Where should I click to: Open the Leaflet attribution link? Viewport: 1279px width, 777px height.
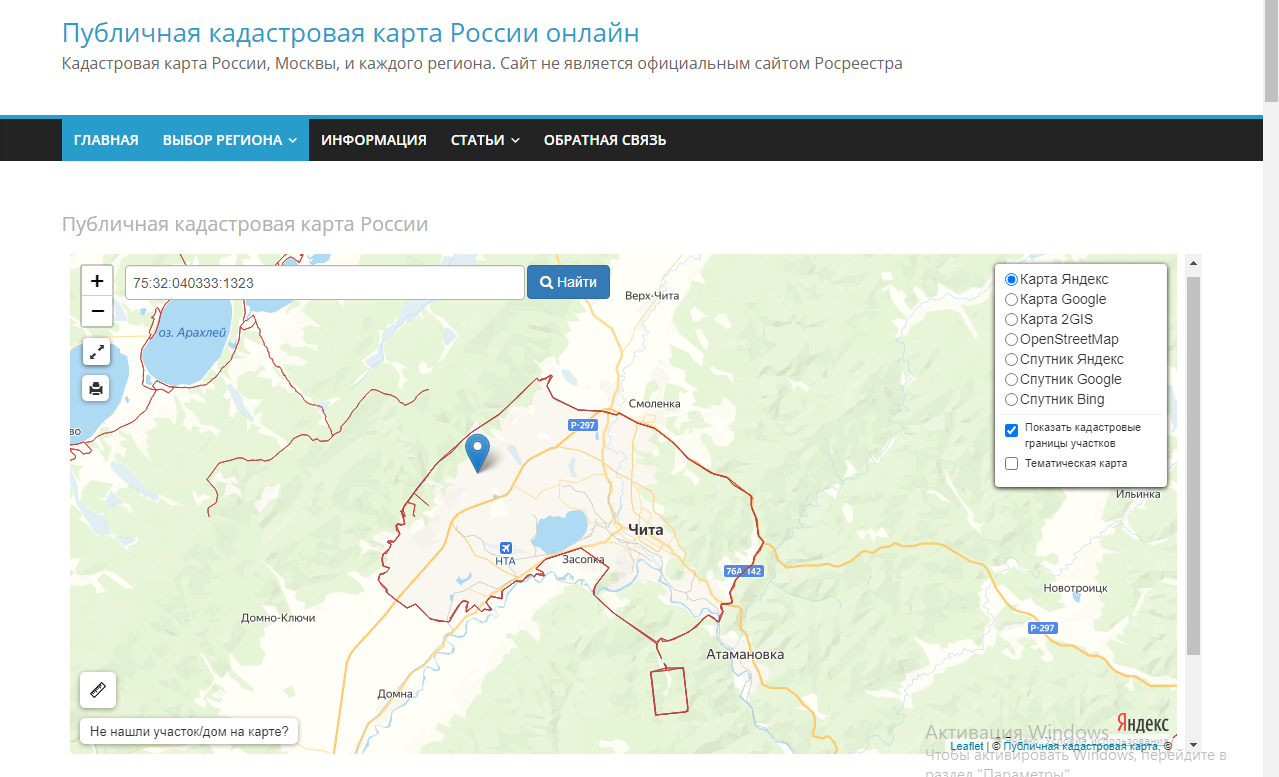tap(966, 746)
